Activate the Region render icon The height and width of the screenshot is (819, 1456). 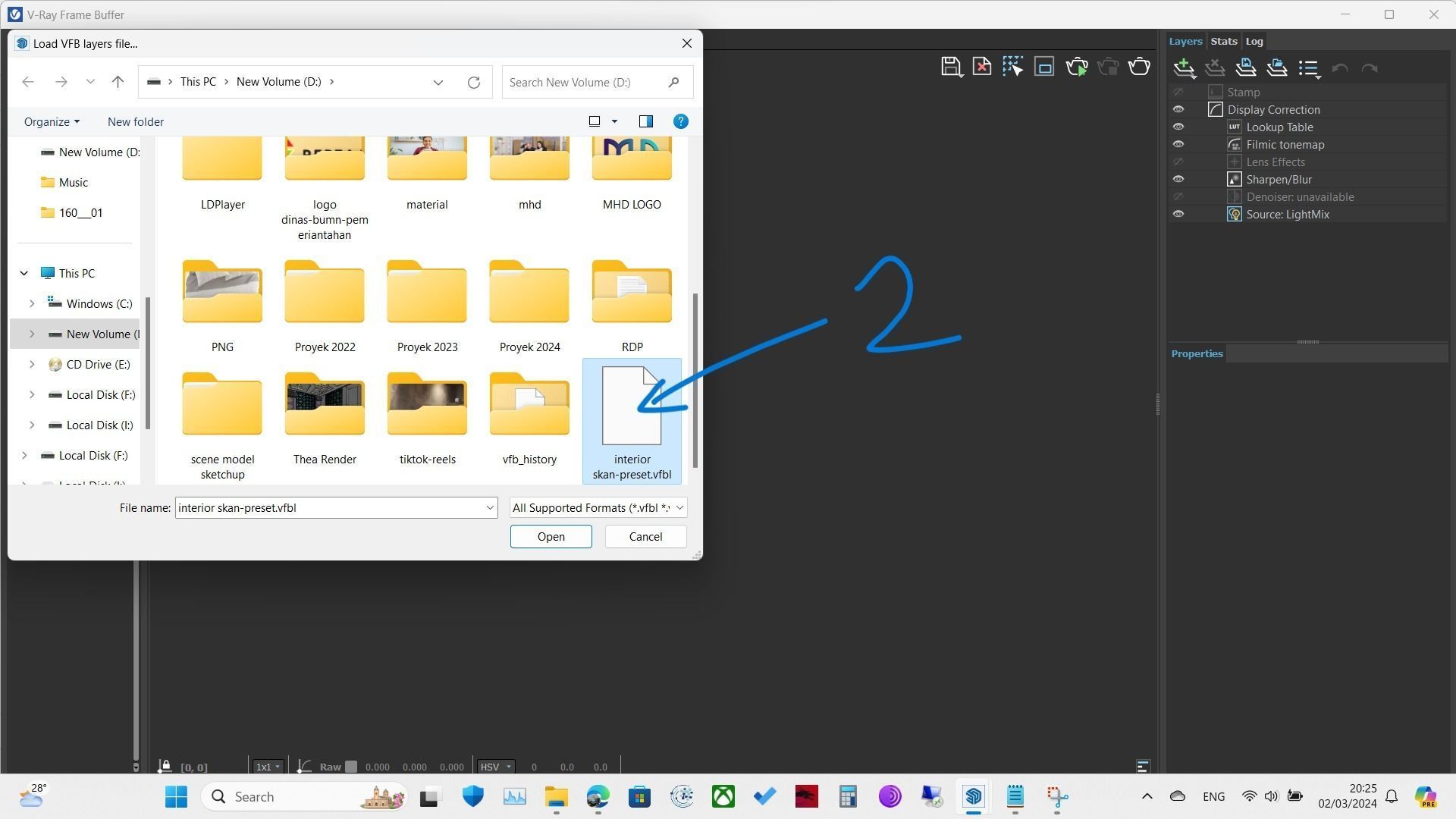(x=1044, y=67)
